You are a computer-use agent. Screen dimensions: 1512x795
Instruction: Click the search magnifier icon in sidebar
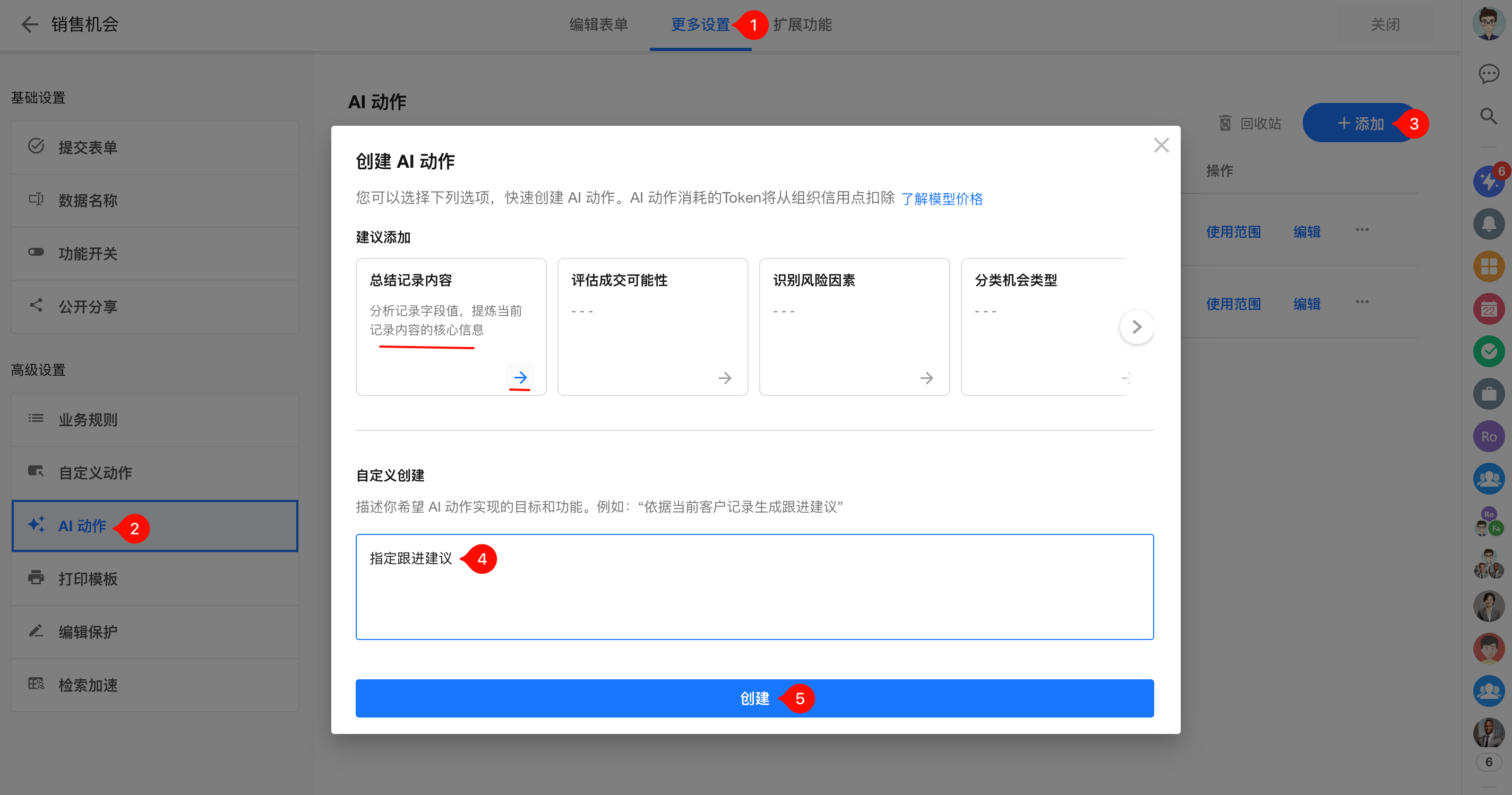tap(1488, 116)
